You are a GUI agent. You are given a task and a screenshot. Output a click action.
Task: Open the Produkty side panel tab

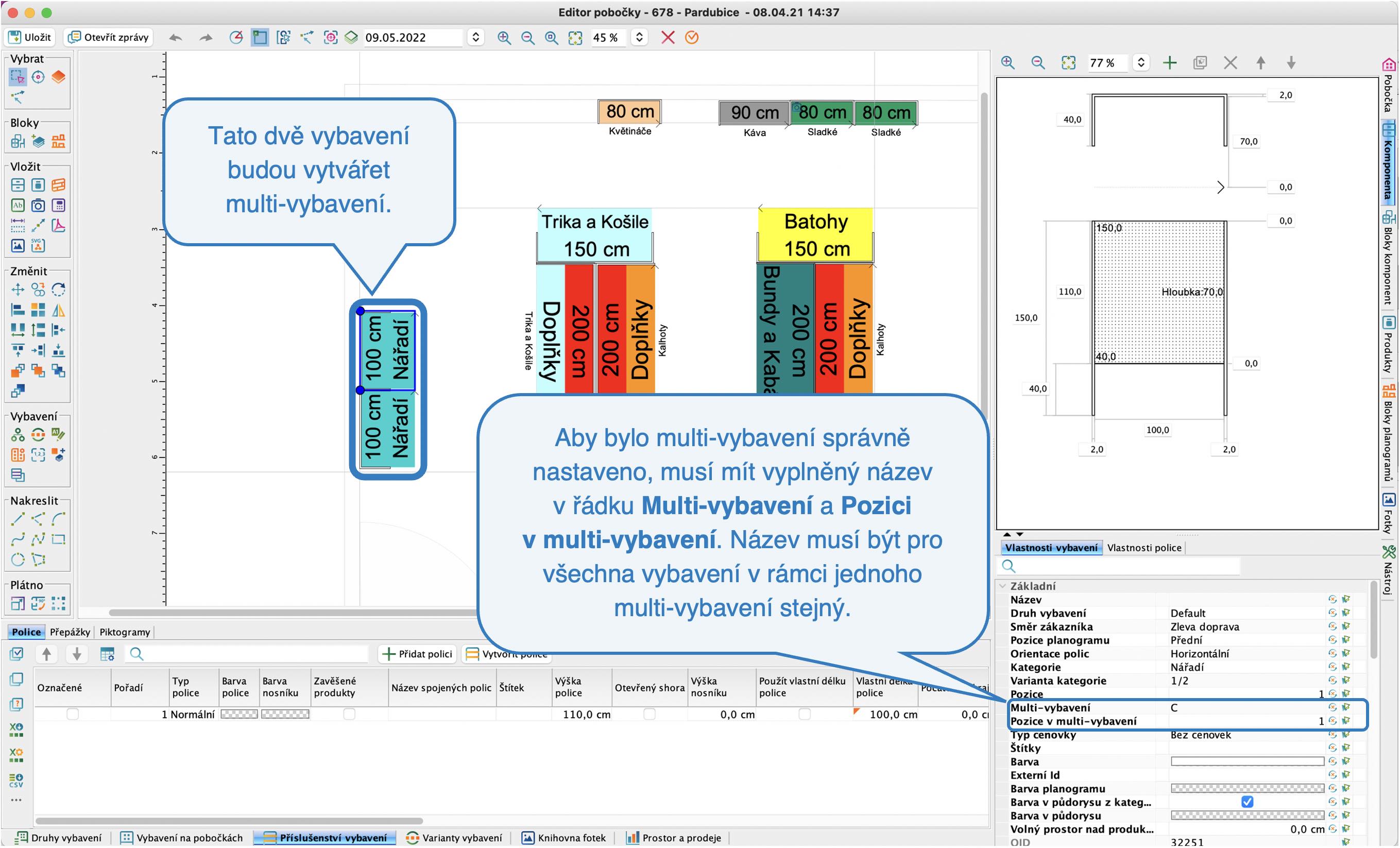tap(1389, 344)
